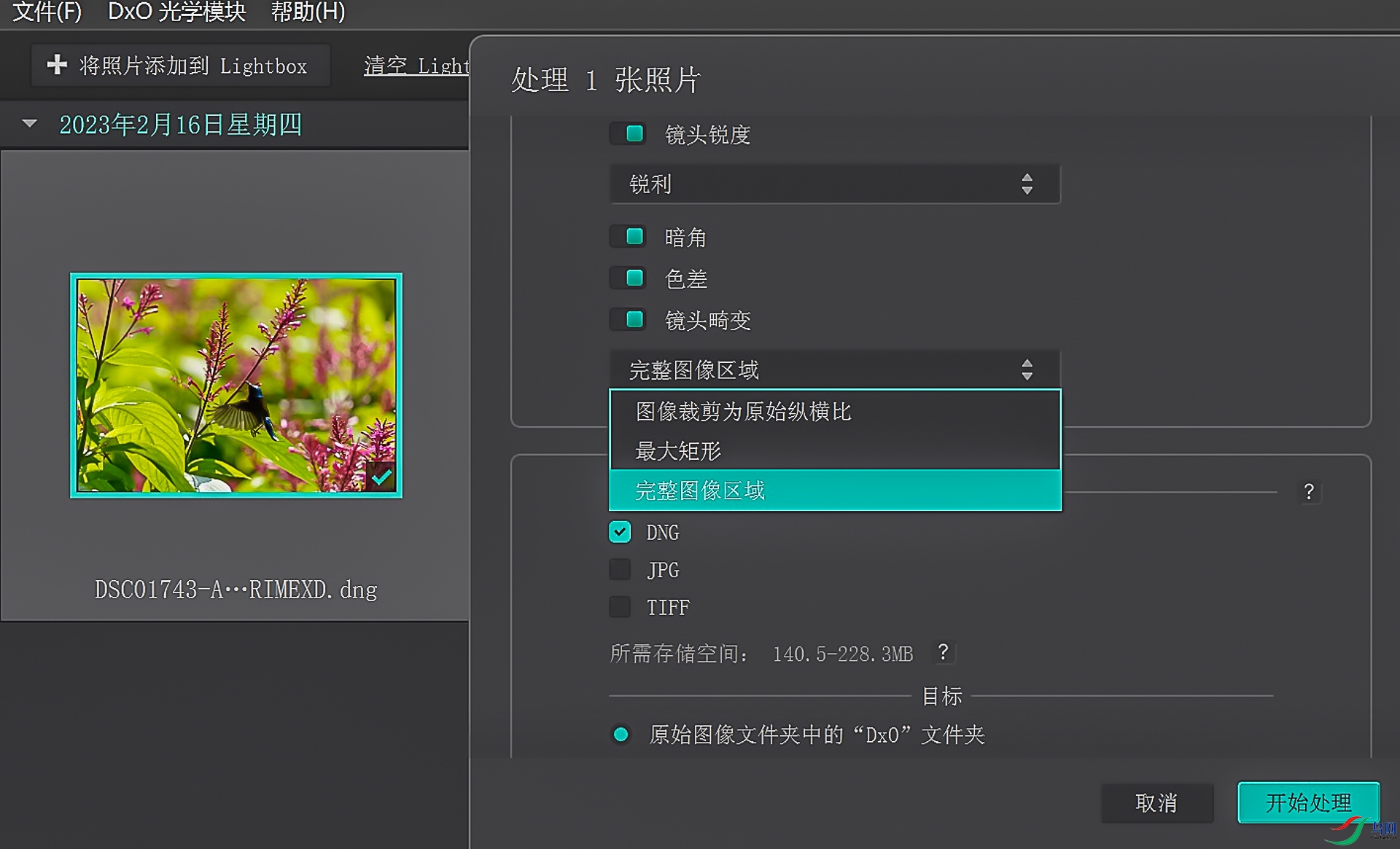The width and height of the screenshot is (1400, 849).
Task: Click the 取消 cancel button
Action: click(x=1156, y=802)
